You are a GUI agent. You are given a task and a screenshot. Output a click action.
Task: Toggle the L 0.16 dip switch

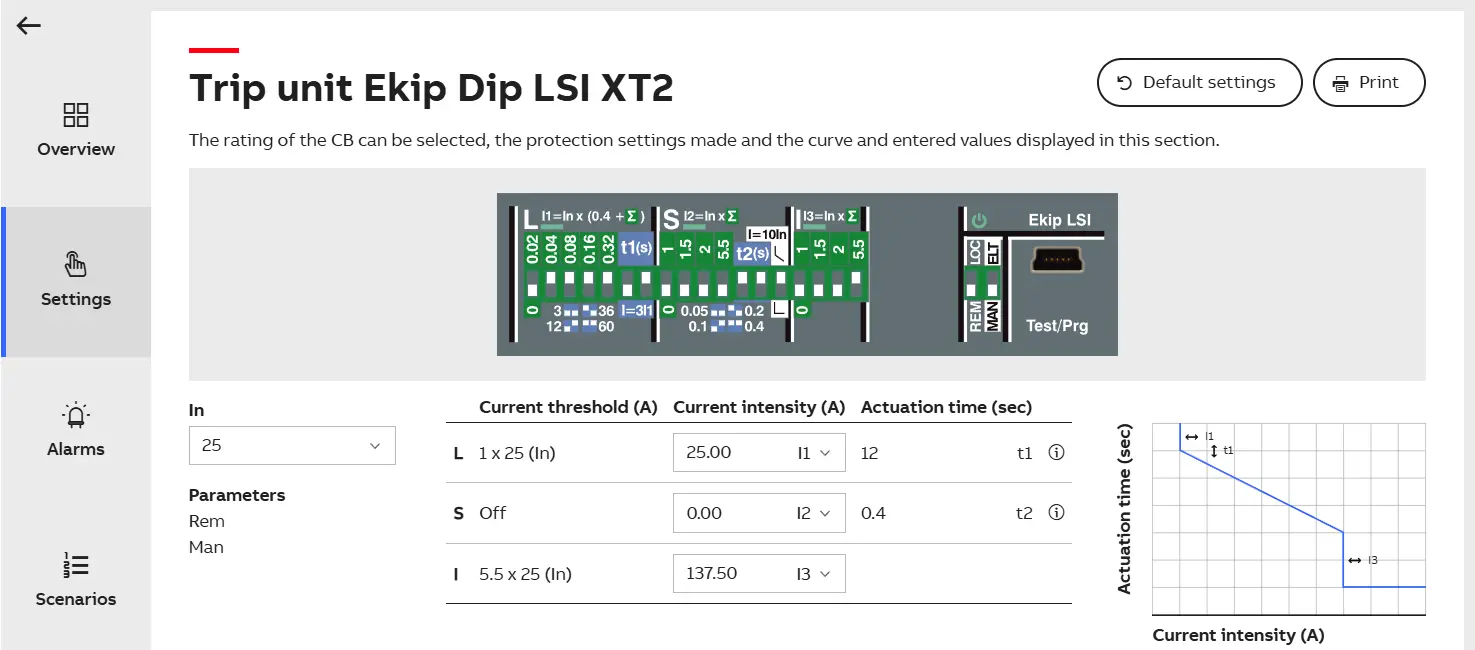point(588,284)
